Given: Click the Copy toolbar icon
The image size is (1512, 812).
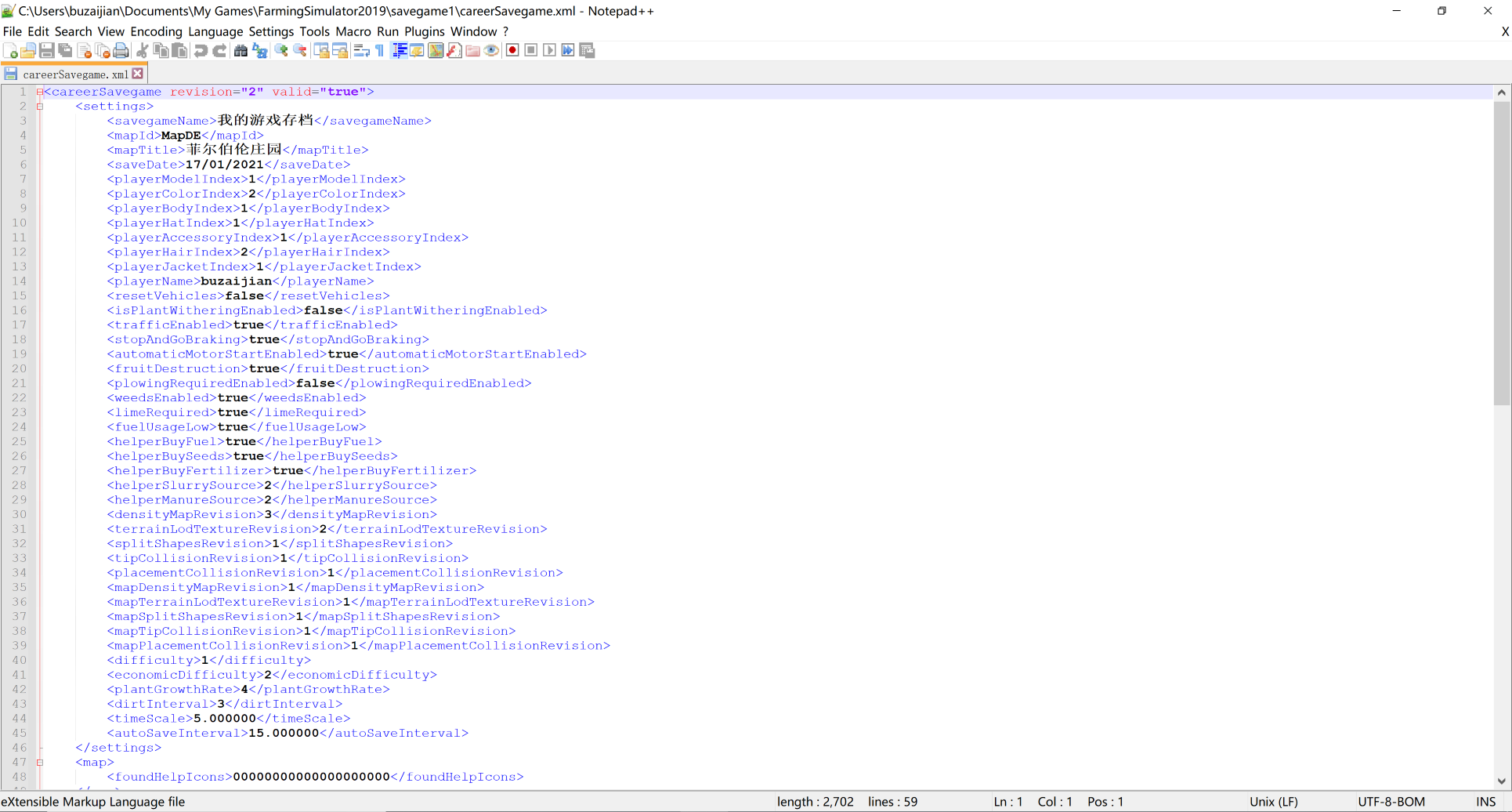Looking at the screenshot, I should 161,51.
